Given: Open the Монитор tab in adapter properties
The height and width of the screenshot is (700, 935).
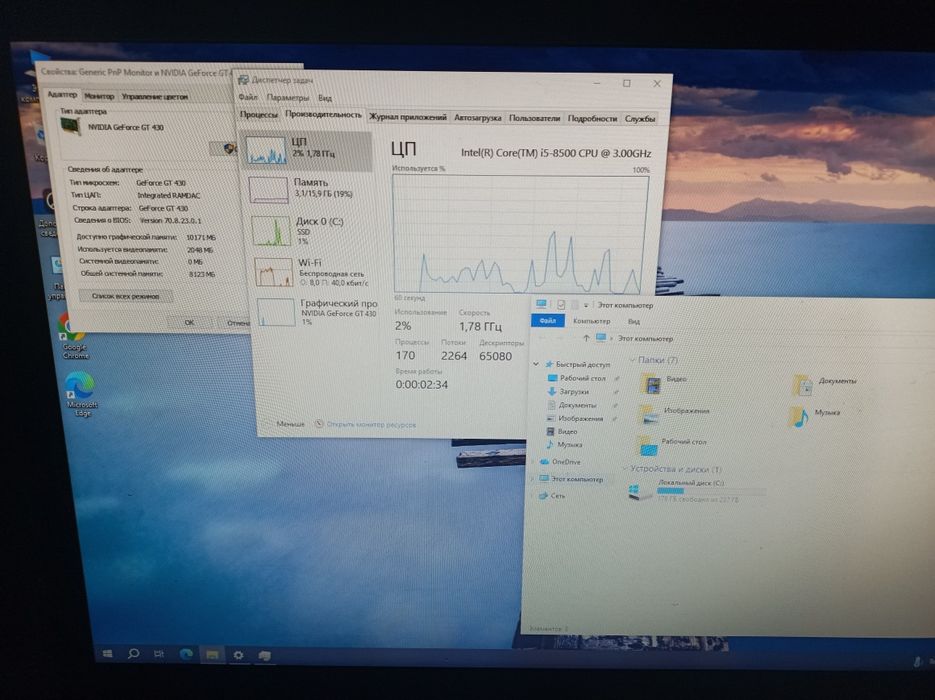Looking at the screenshot, I should tap(99, 96).
